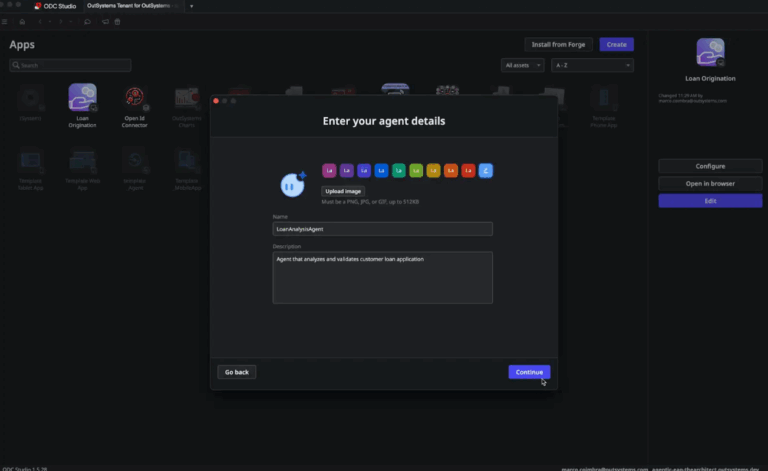
Task: Choose the light blue icon color swatch
Action: (x=486, y=170)
